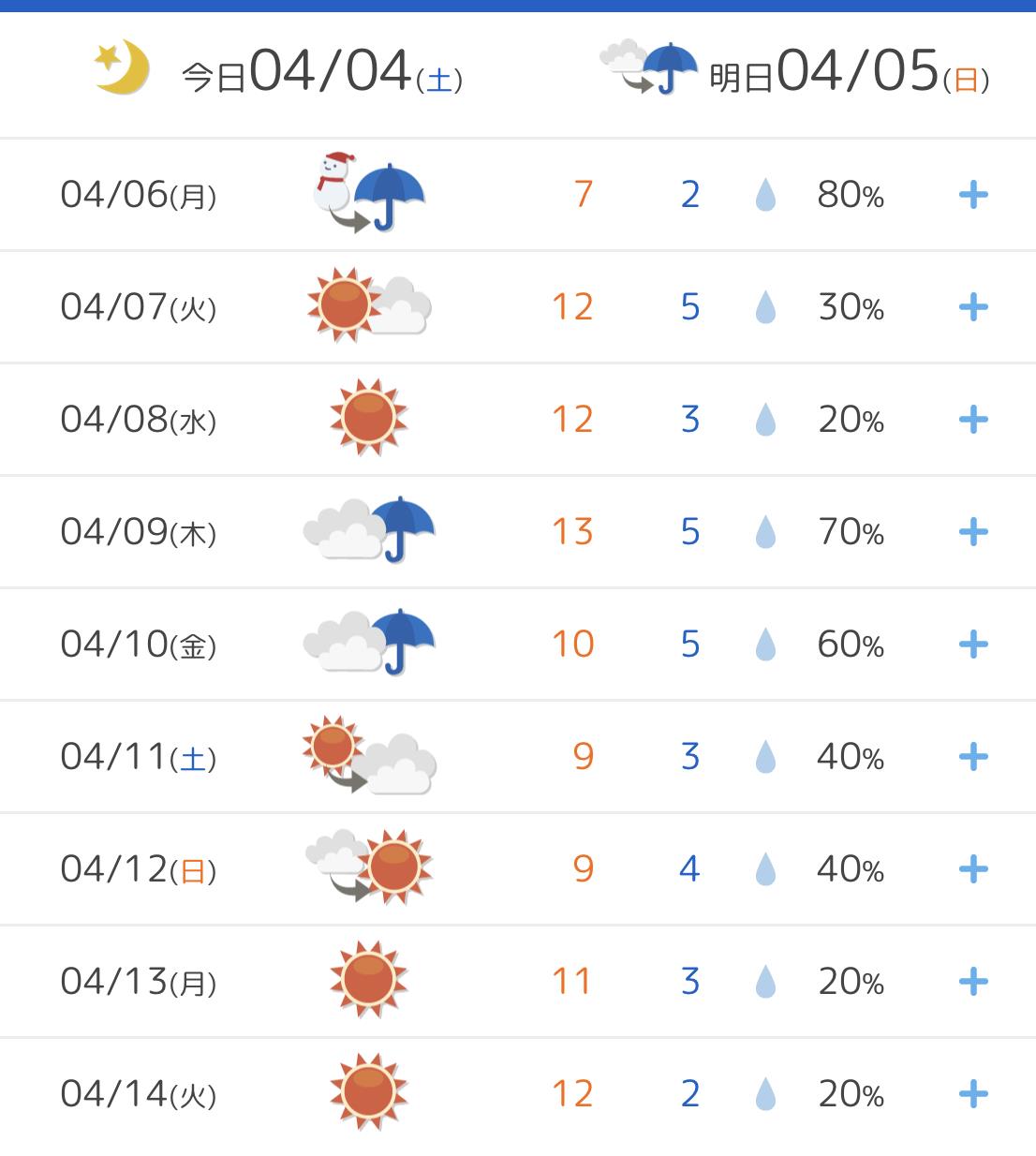Click the moon and star weather icon
The height and width of the screenshot is (1156, 1036).
123,67
